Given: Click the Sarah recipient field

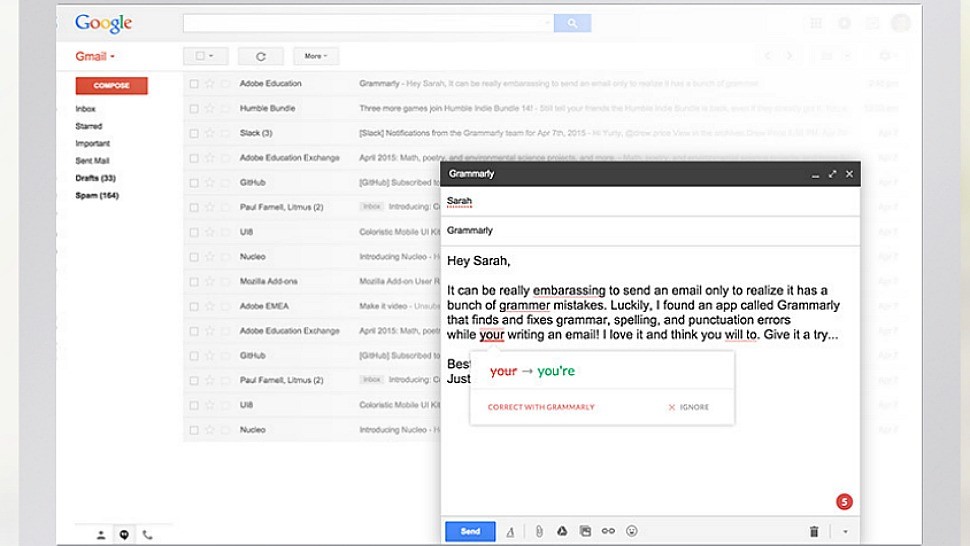Looking at the screenshot, I should point(650,201).
